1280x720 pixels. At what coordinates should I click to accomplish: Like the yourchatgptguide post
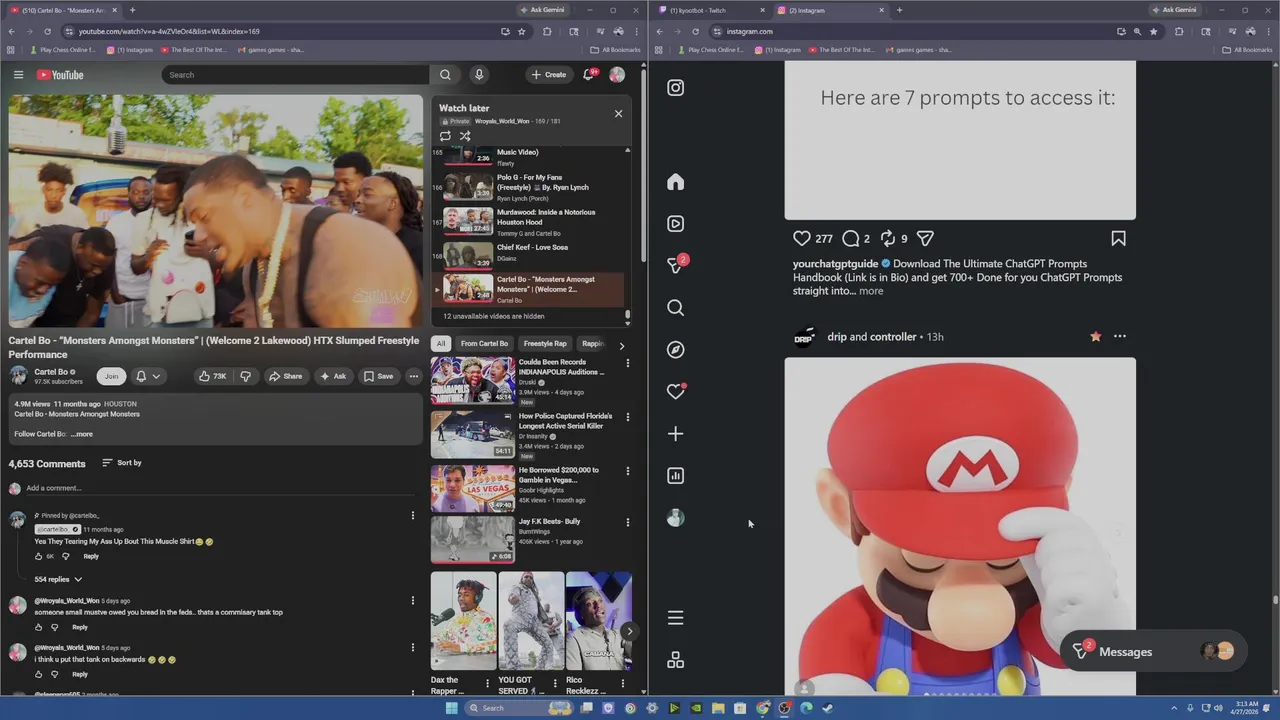802,238
